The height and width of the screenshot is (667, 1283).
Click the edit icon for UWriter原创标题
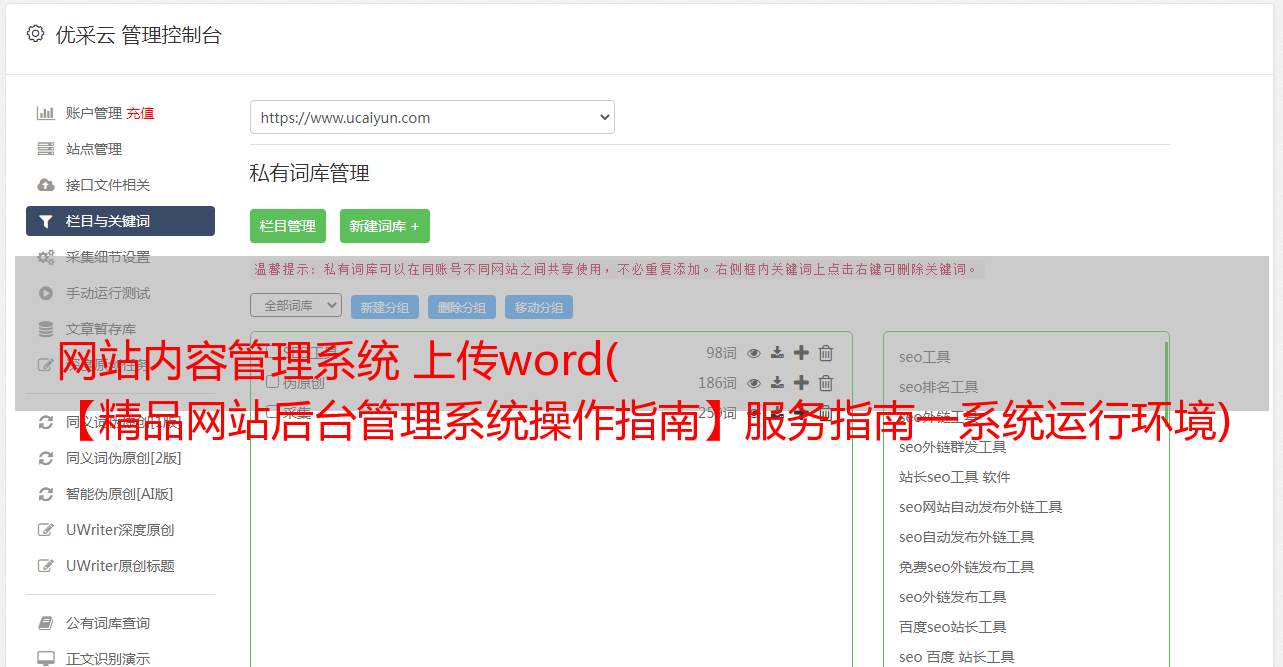pos(45,566)
